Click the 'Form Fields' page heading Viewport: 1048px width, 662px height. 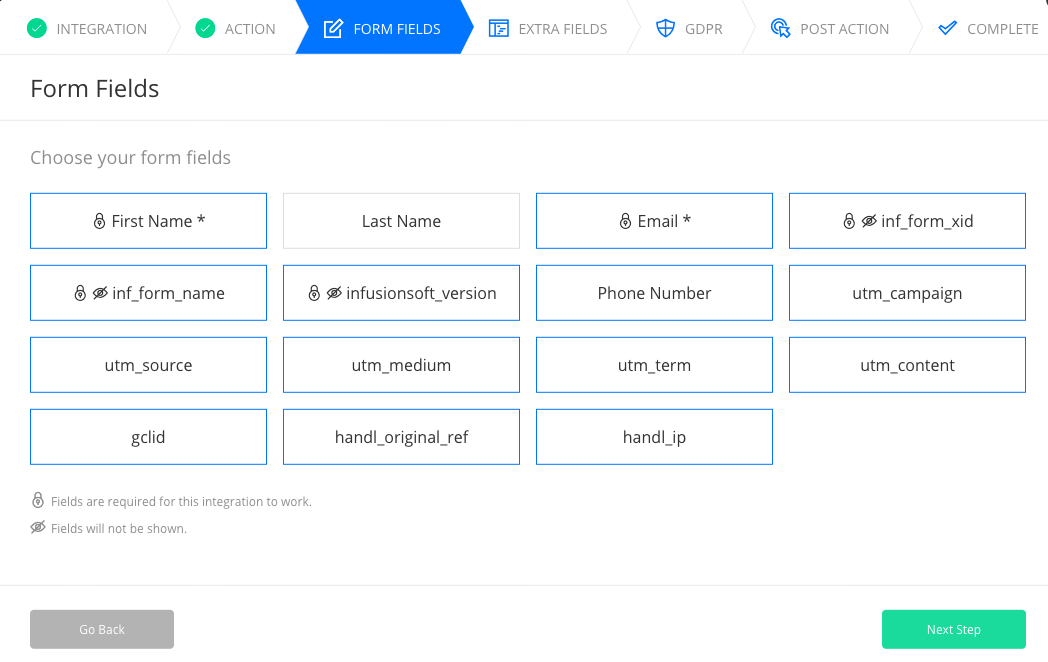click(95, 89)
